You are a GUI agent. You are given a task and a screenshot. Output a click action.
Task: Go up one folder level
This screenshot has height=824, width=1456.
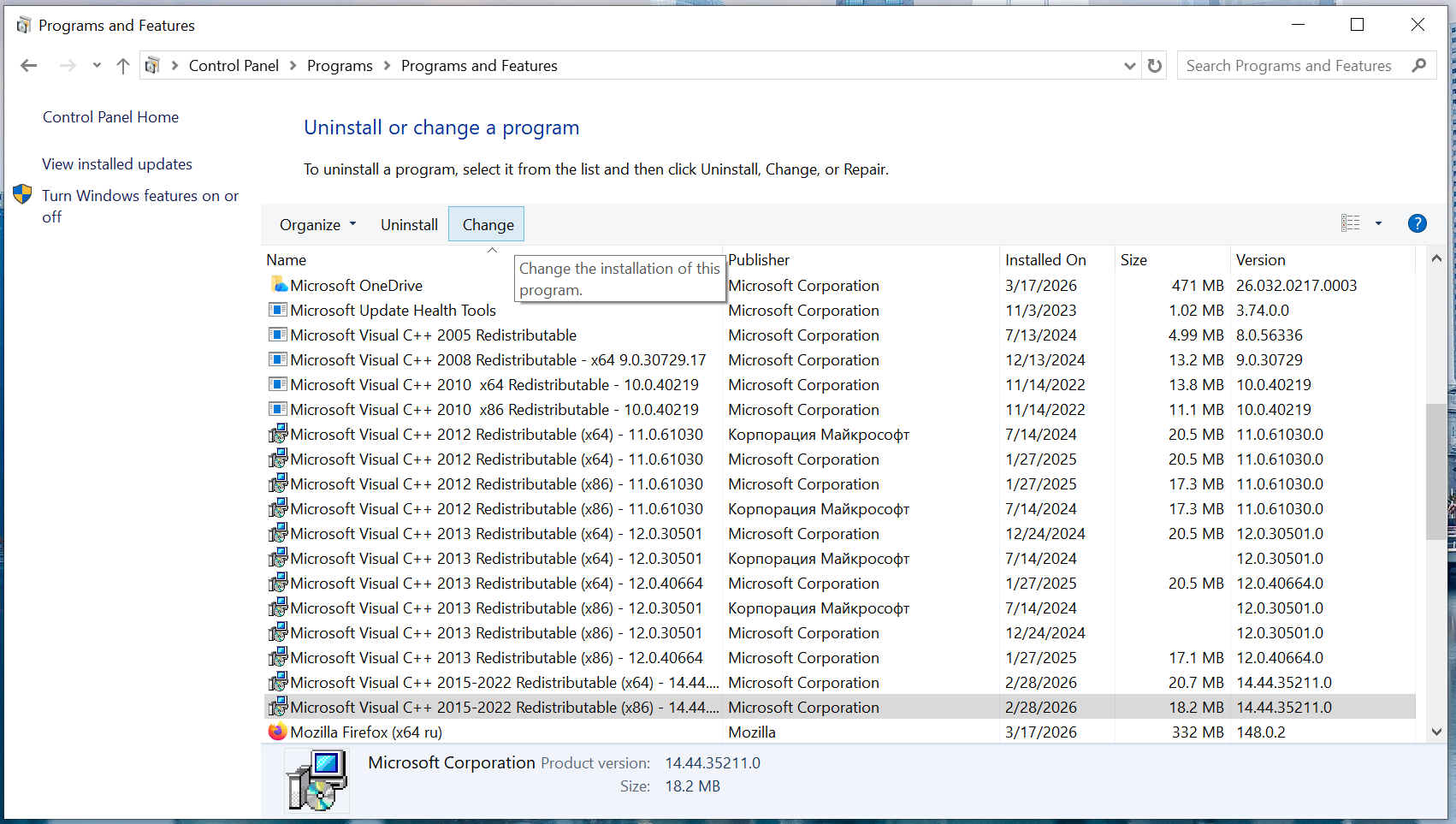(x=123, y=66)
